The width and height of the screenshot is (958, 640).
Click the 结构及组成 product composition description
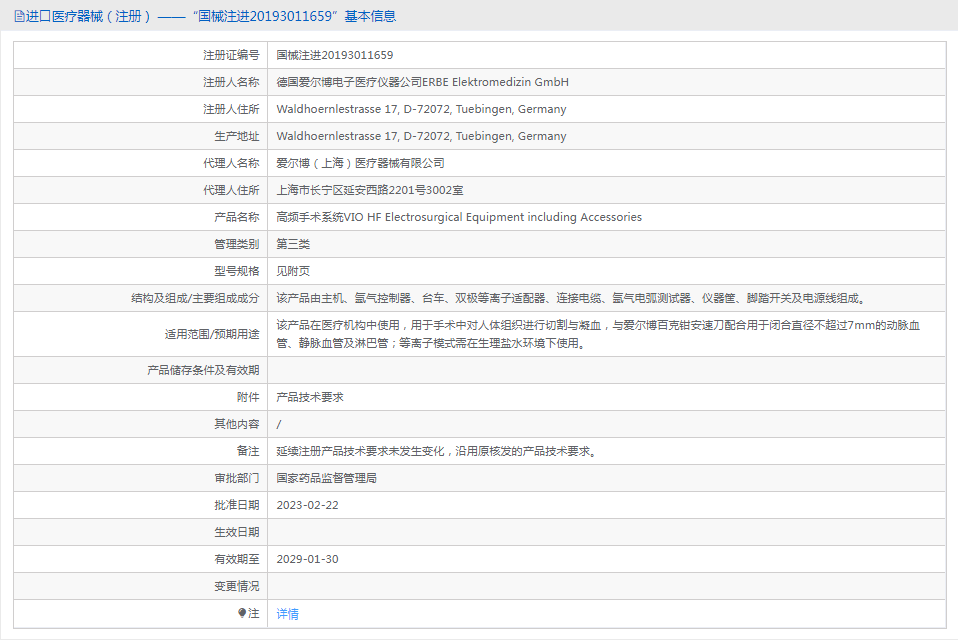(x=570, y=298)
